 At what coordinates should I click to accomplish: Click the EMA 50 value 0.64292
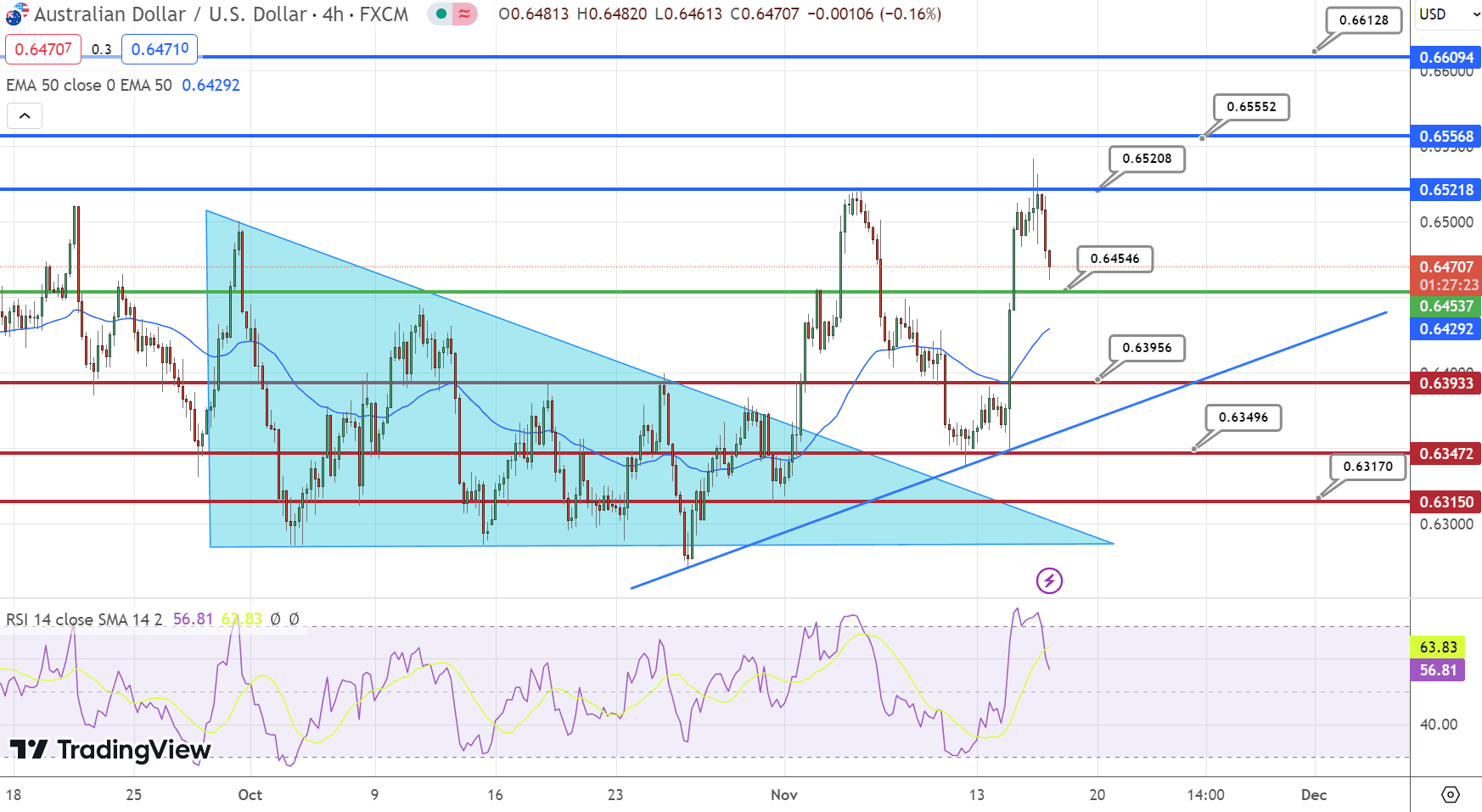[x=211, y=85]
